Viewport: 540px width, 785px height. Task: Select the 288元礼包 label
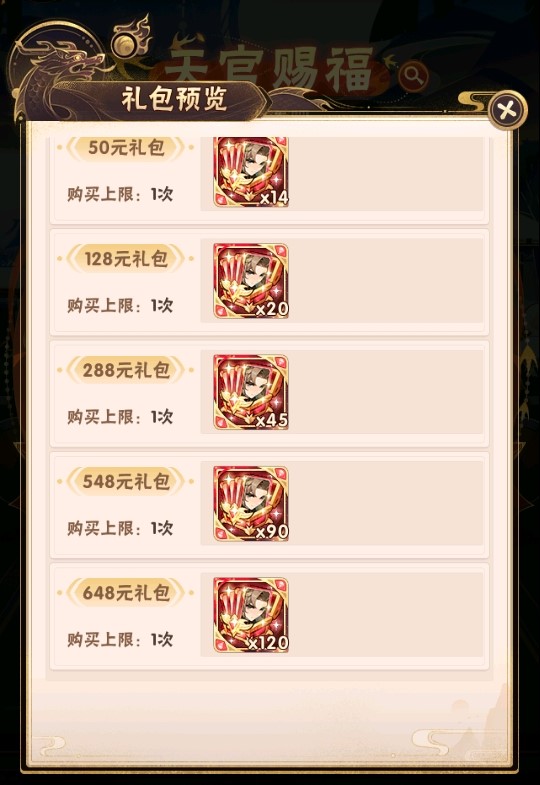click(126, 370)
